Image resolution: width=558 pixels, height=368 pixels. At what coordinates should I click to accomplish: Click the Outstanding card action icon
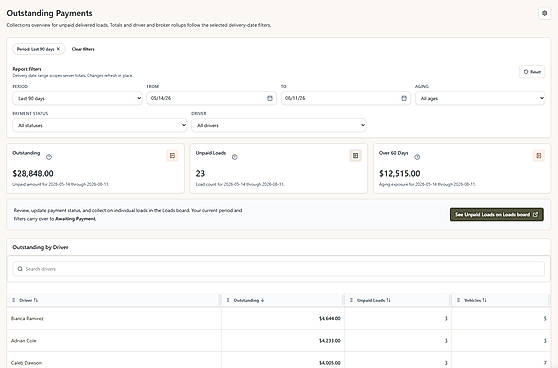coord(172,156)
